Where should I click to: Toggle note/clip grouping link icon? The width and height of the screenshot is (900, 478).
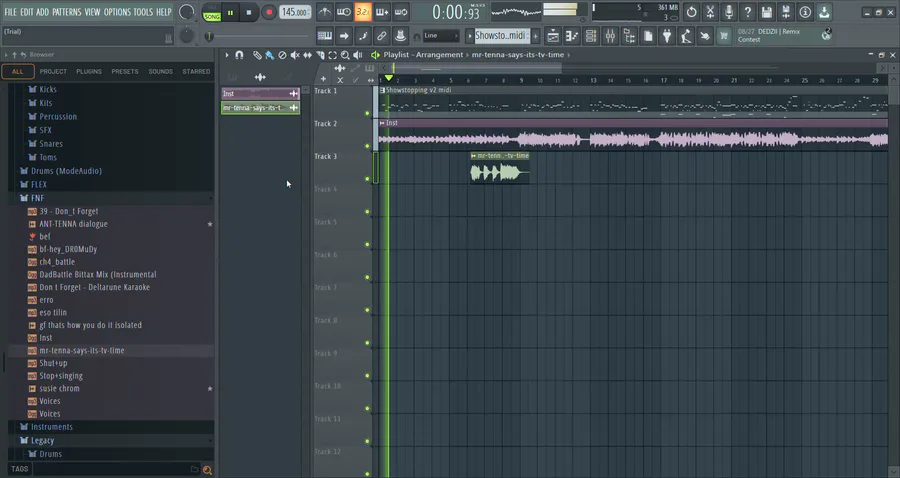tap(382, 36)
